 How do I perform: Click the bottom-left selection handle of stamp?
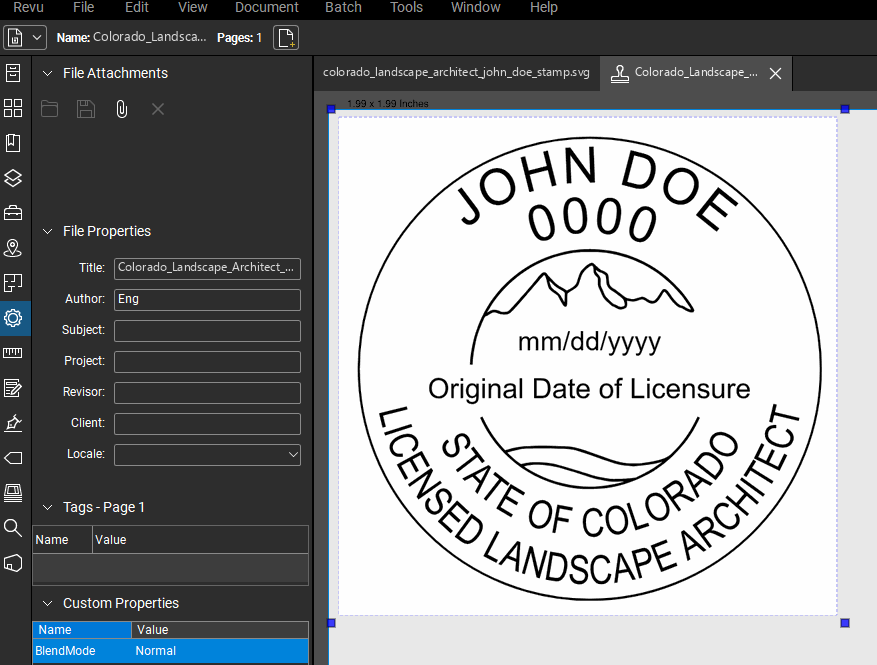(x=331, y=622)
